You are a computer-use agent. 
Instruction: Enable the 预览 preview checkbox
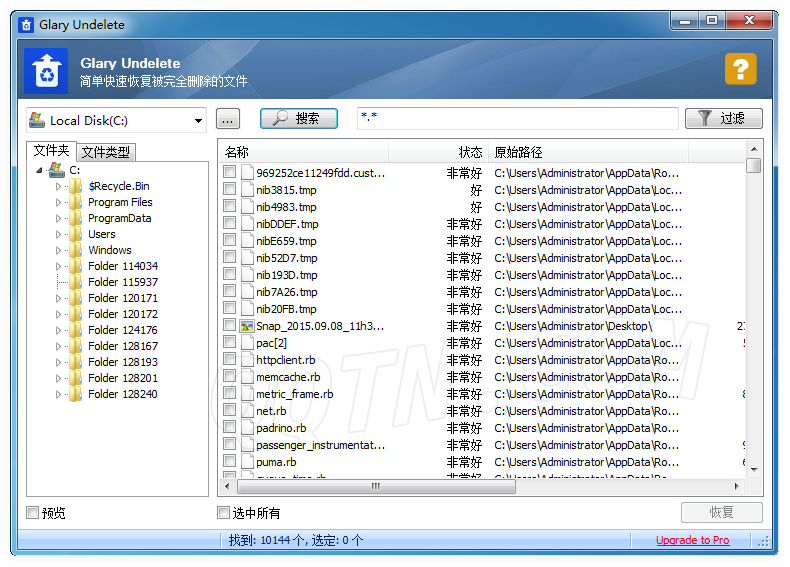click(33, 513)
